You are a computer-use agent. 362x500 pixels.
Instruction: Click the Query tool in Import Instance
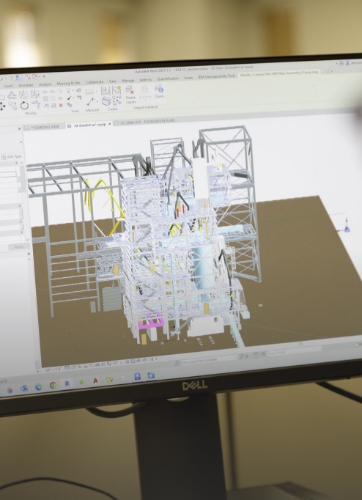click(x=159, y=91)
